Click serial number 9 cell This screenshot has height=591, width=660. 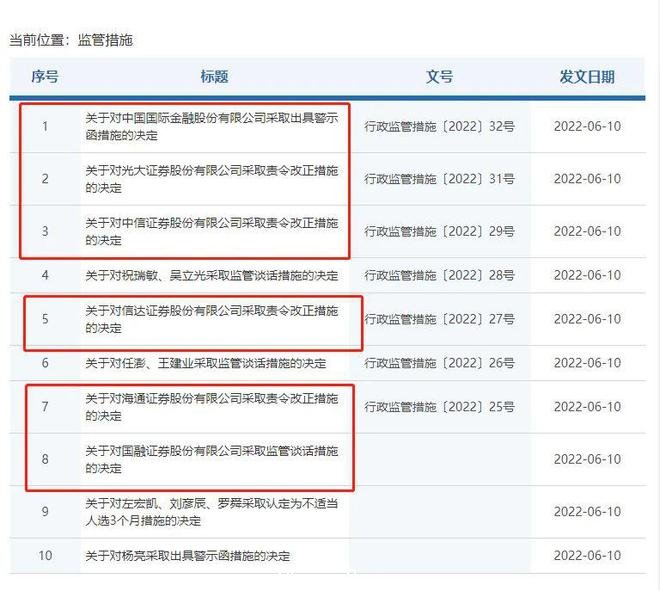(45, 512)
